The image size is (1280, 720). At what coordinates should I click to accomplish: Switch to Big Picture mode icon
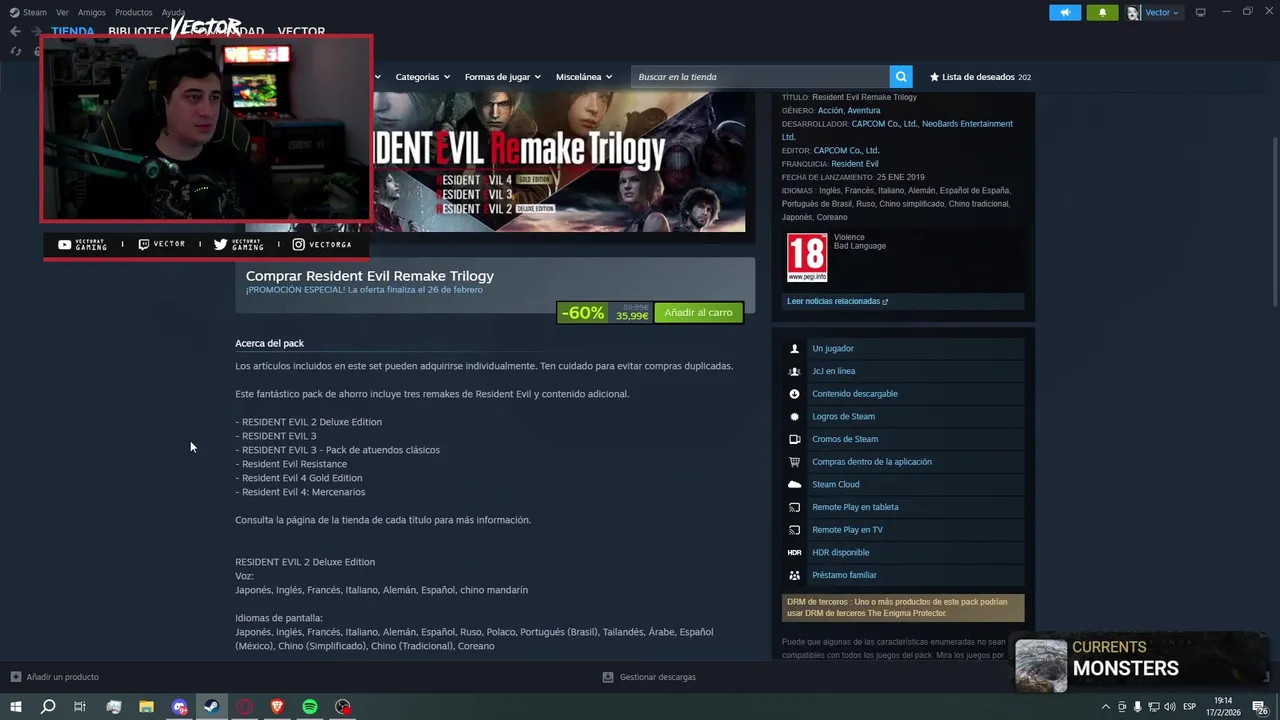coord(1200,12)
